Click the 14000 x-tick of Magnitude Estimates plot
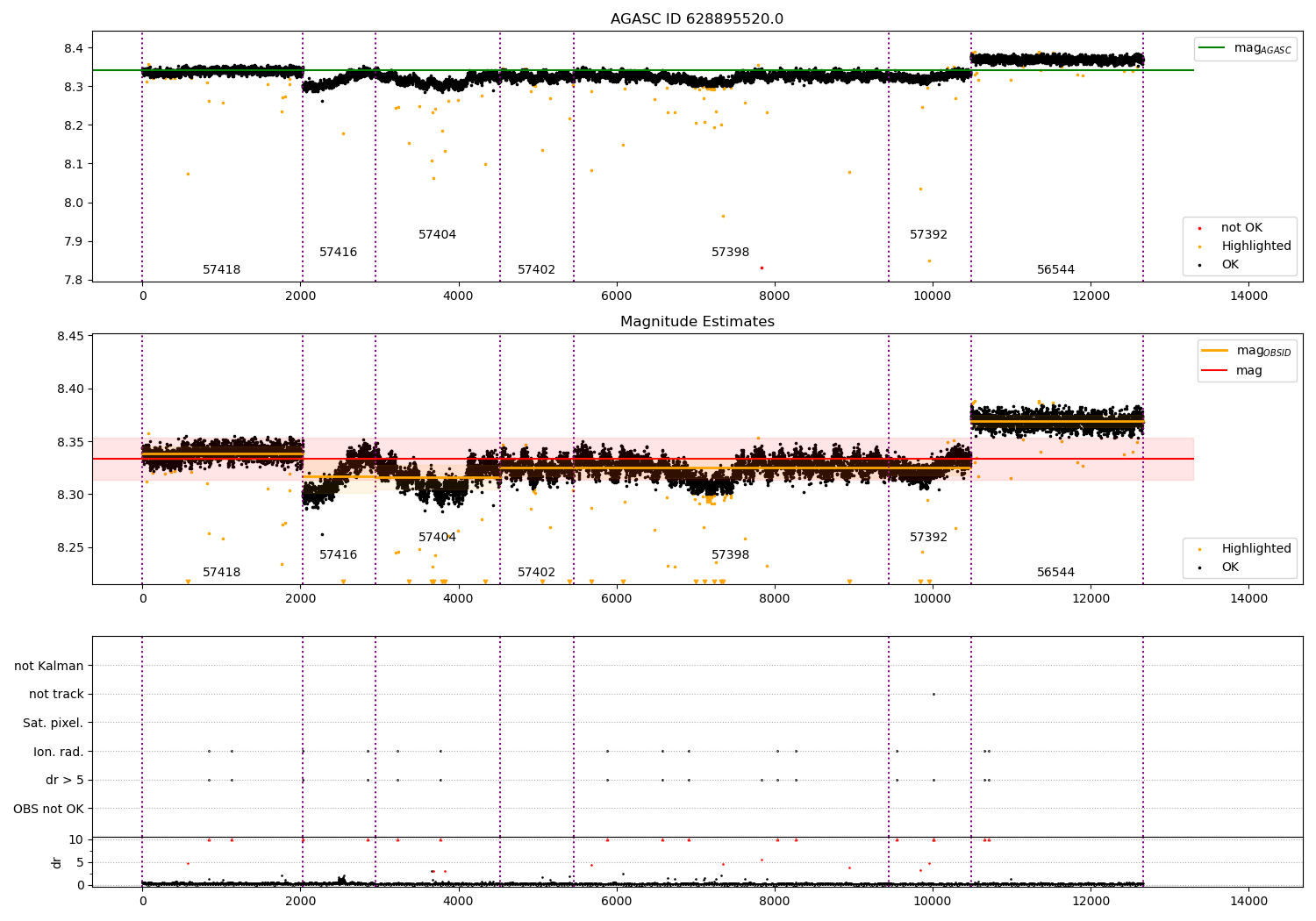 pos(1248,599)
